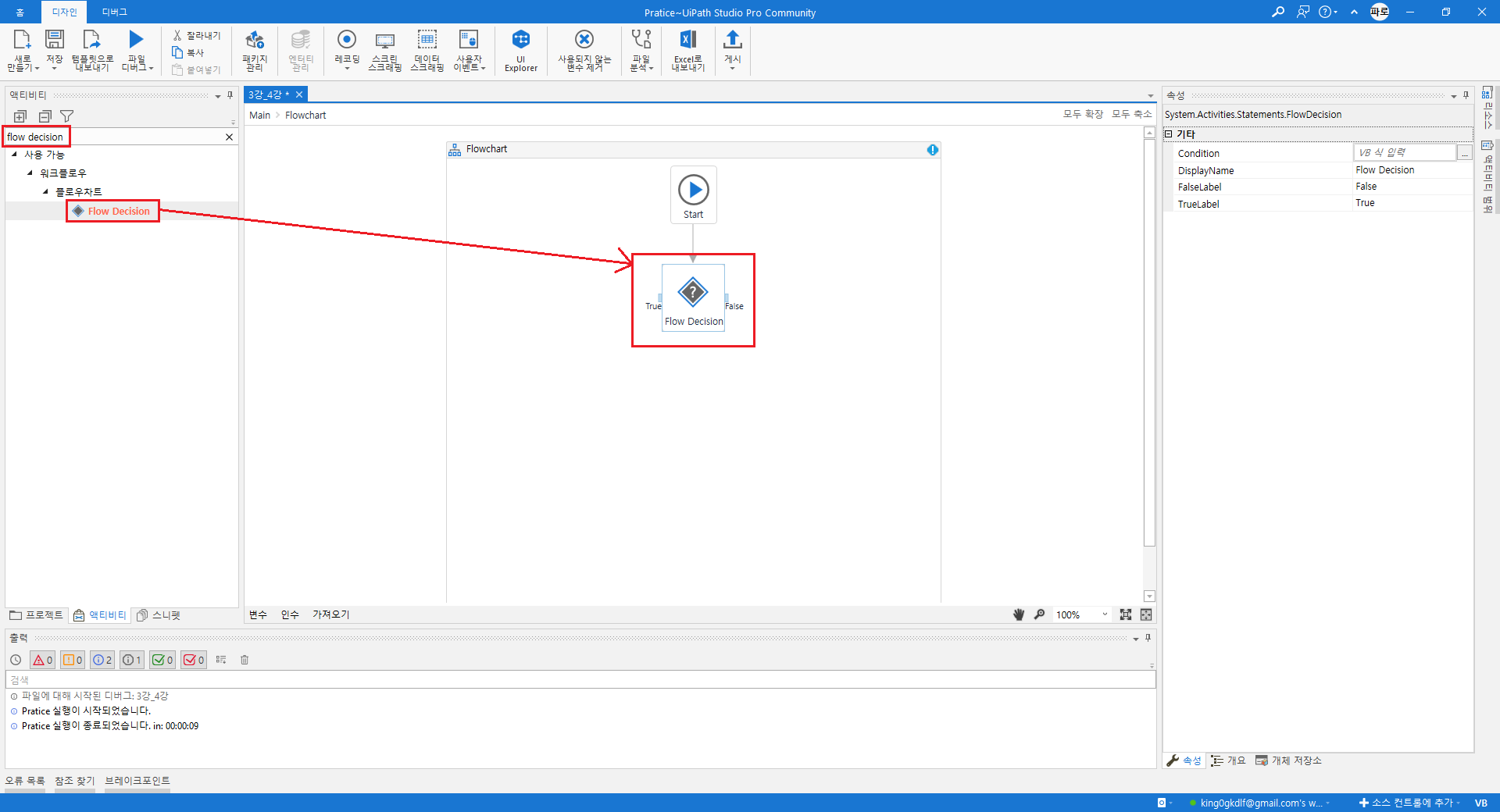Launch 데이터 스크래핑 (Data Scraping)
Screen dimensions: 1500x812
coord(427,51)
